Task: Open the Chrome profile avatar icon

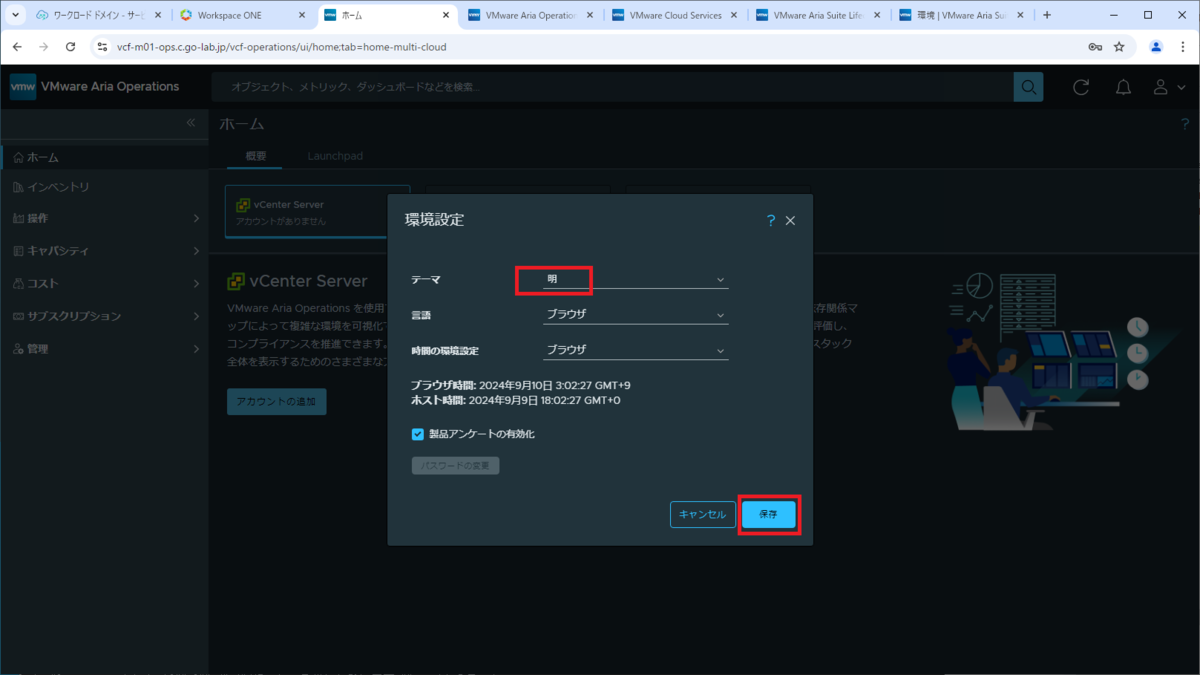Action: point(1156,47)
